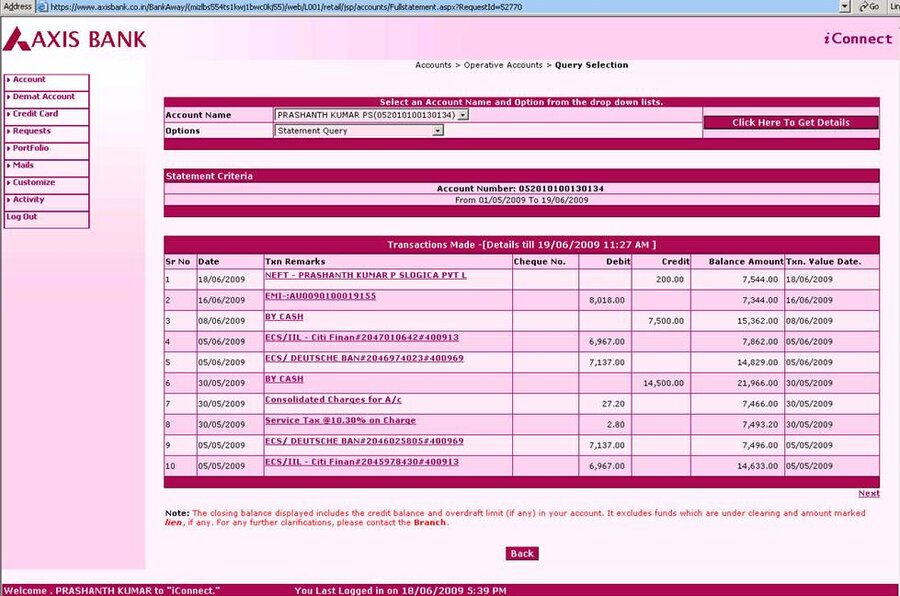Viewport: 900px width, 596px height.
Task: Open Service Tax @10.30% on Charge entry
Action: [x=340, y=420]
